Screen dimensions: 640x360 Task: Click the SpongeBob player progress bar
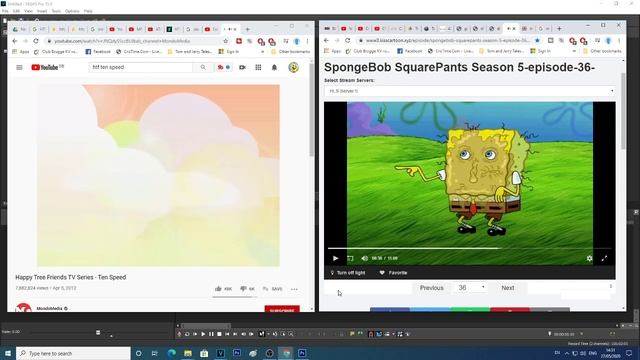(x=469, y=248)
